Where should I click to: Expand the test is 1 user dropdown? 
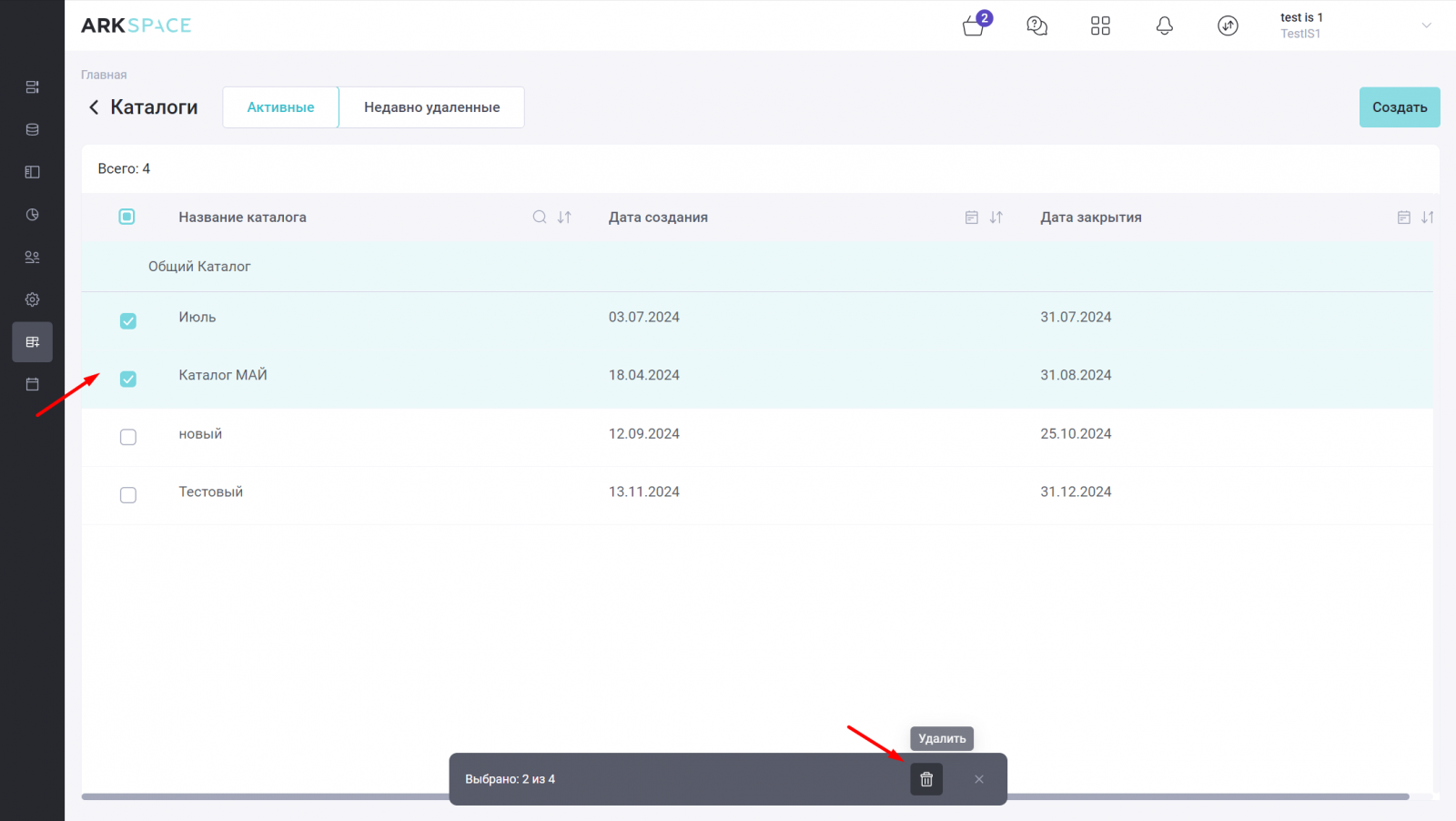click(1426, 25)
